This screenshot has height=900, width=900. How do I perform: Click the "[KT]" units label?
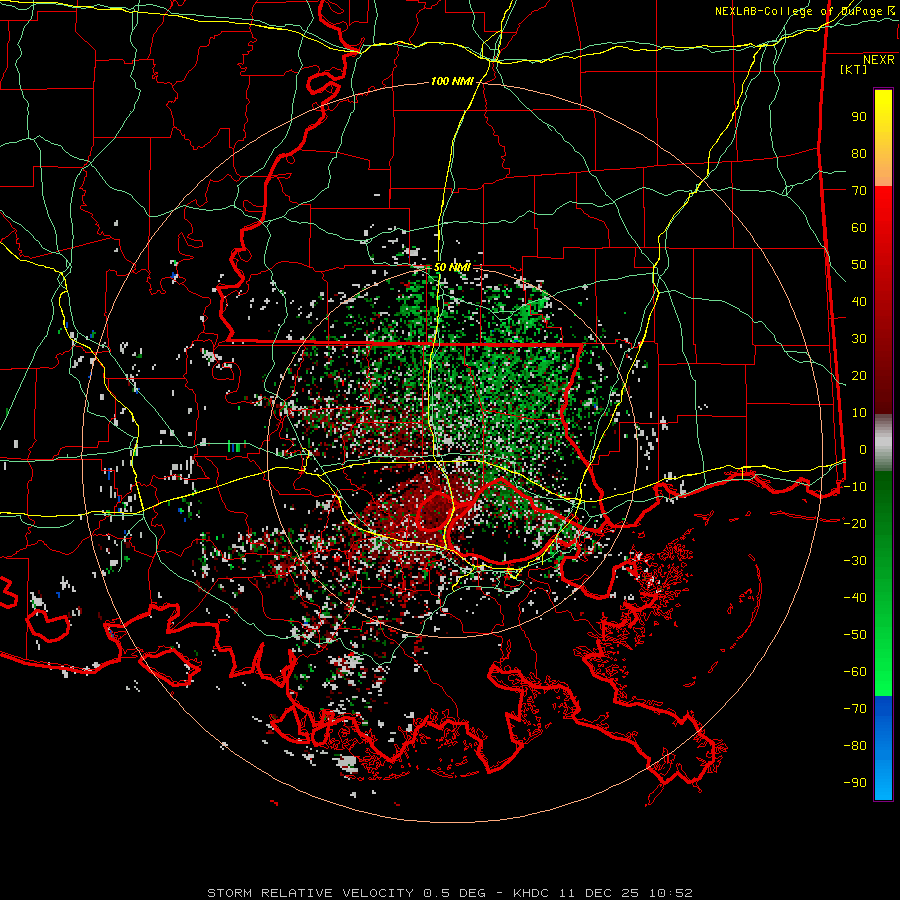pyautogui.click(x=854, y=69)
